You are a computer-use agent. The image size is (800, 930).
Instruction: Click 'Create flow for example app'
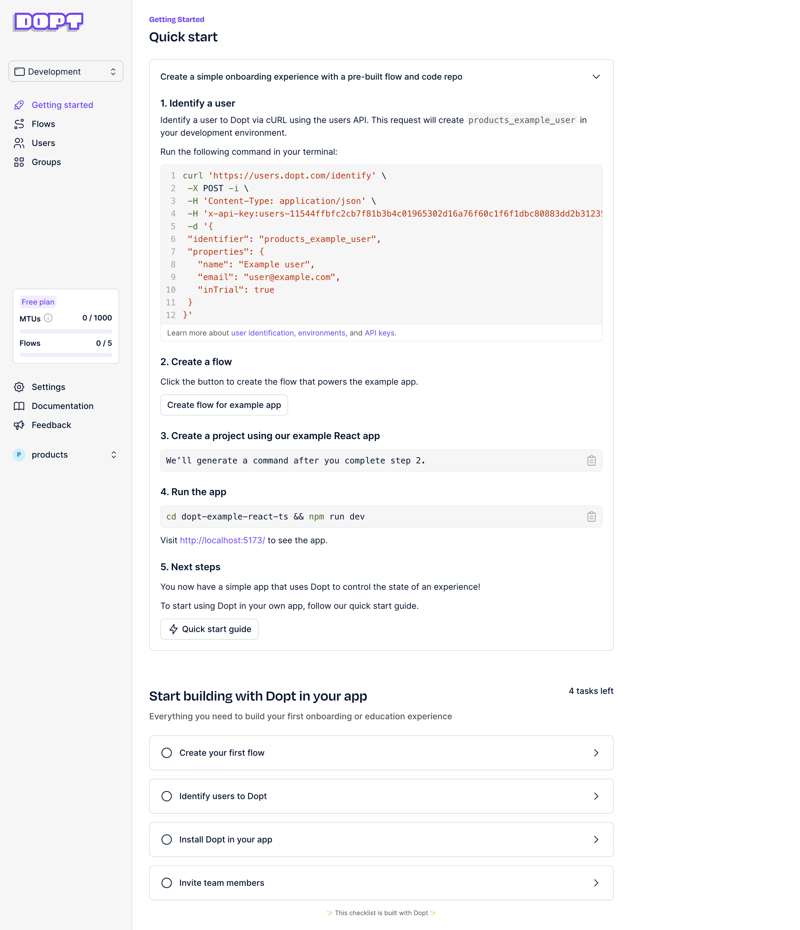(x=223, y=405)
